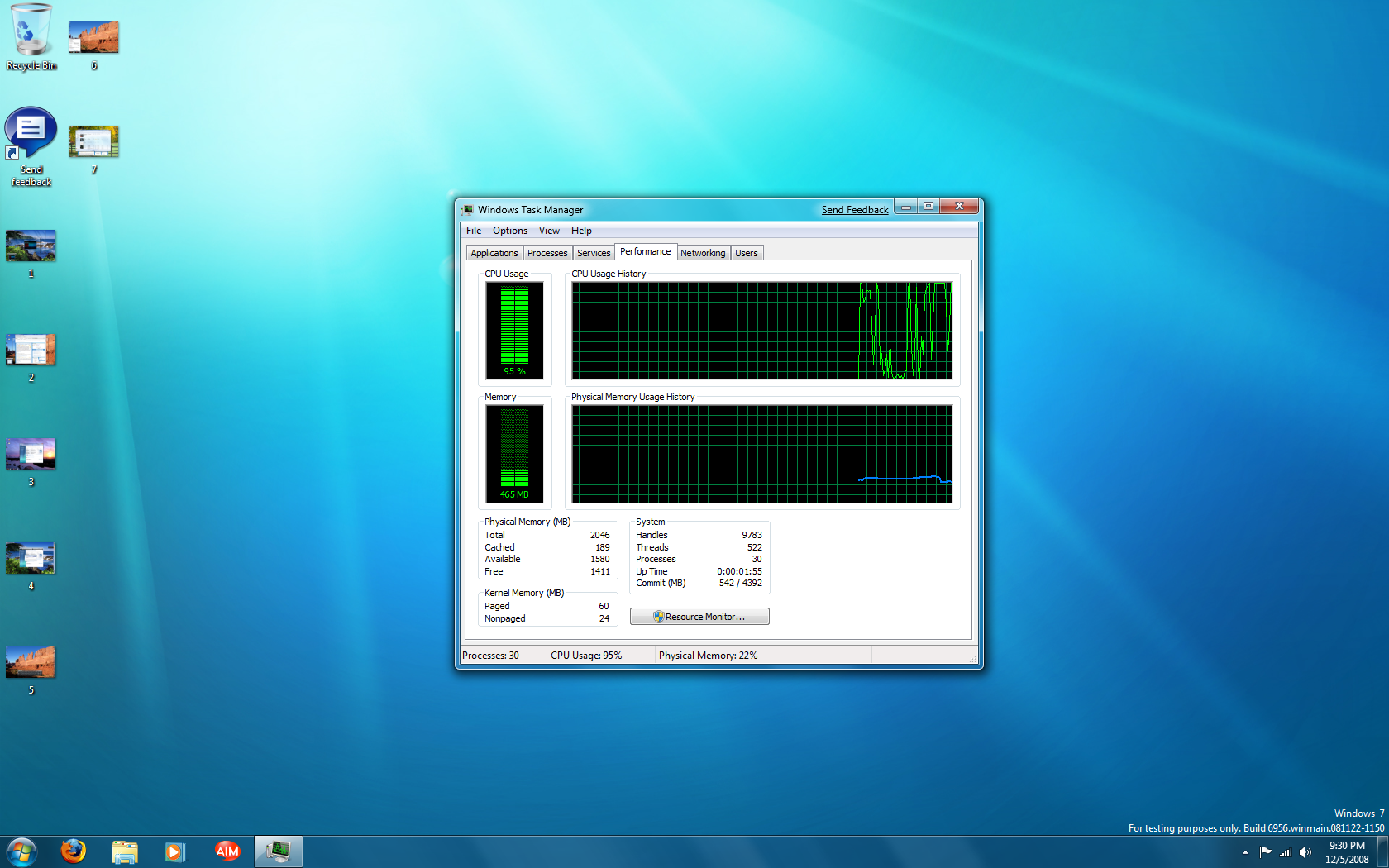Click status bar text Processes: 30
The image size is (1389, 868).
(x=490, y=656)
